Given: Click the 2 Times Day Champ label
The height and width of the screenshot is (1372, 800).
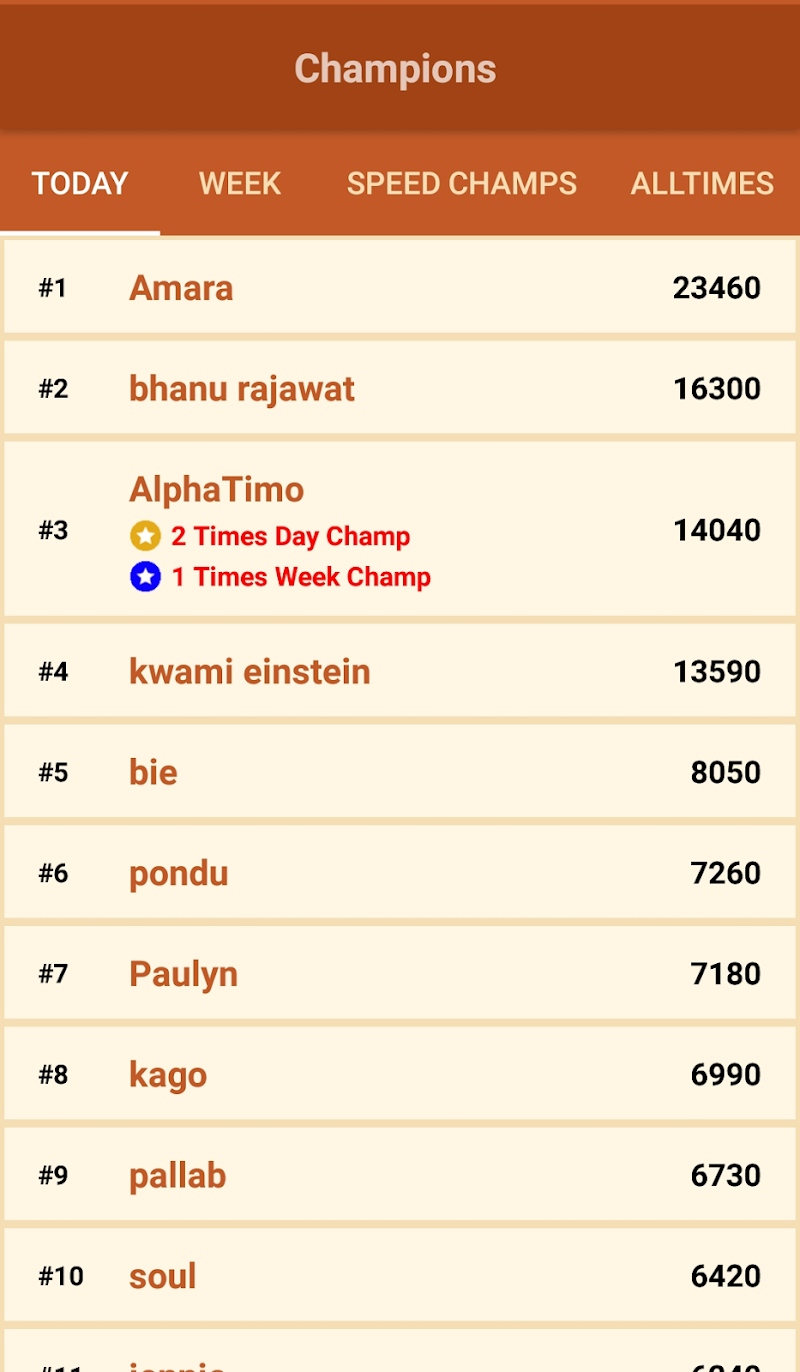Looking at the screenshot, I should click(290, 536).
